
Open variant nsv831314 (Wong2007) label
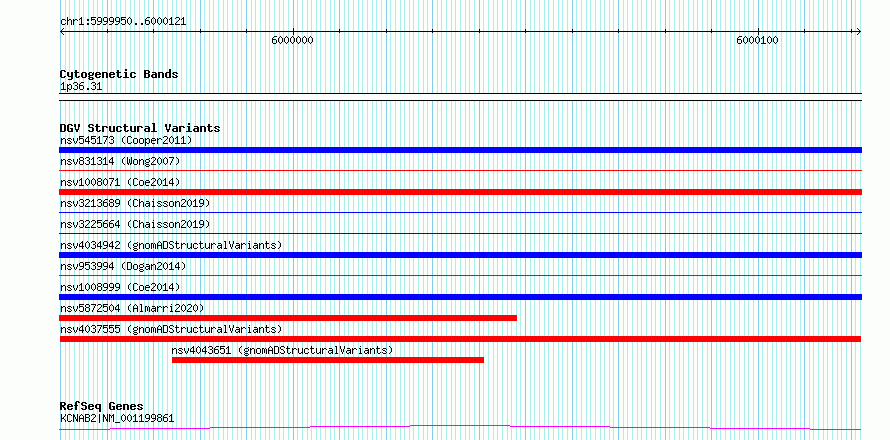pos(120,161)
